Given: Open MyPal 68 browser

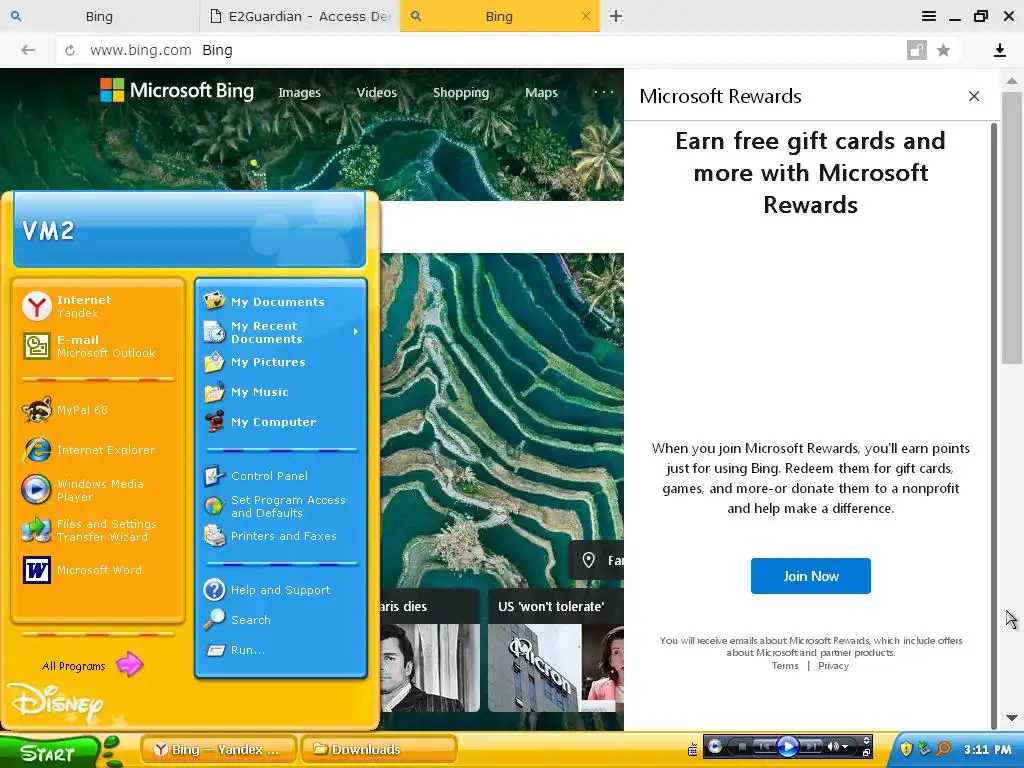Looking at the screenshot, I should 98,410.
